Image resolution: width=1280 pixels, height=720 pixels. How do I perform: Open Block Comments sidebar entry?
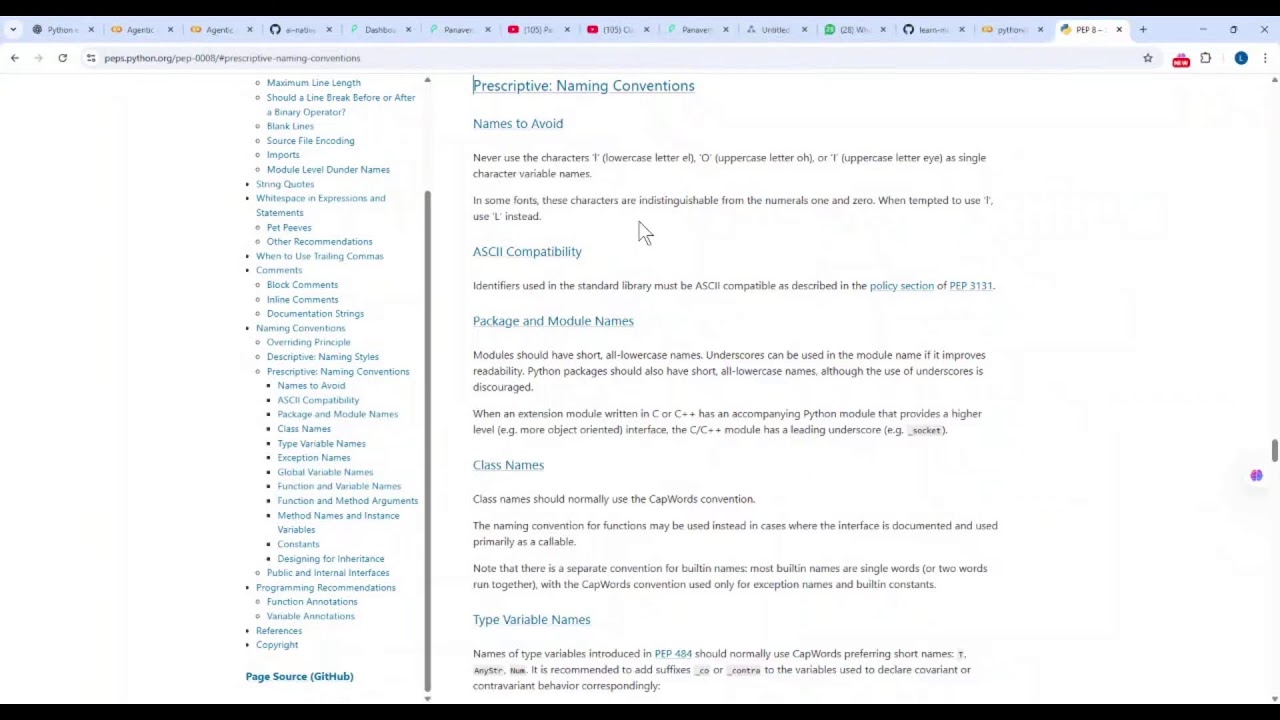point(302,285)
